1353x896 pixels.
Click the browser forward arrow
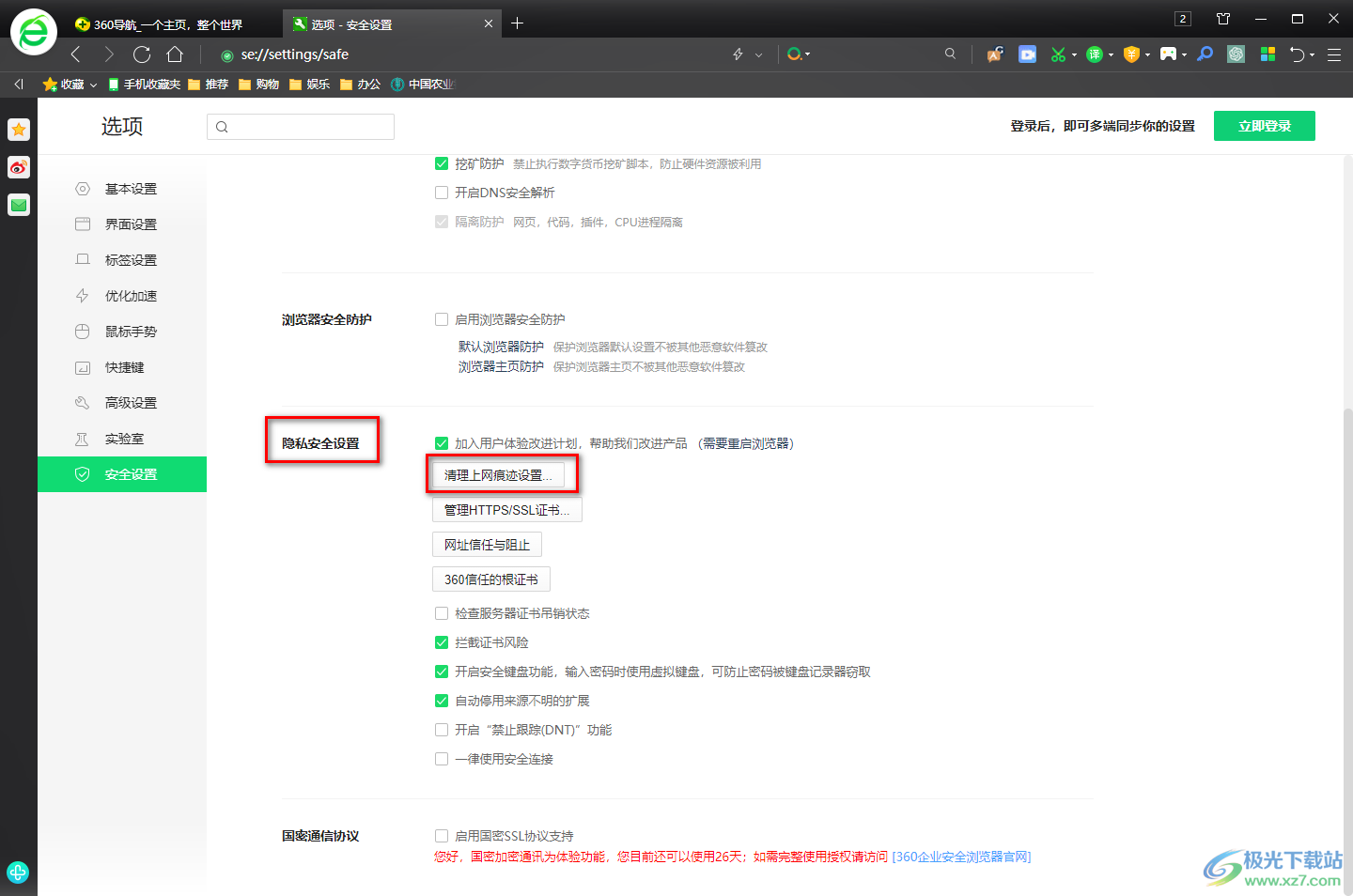pyautogui.click(x=109, y=54)
